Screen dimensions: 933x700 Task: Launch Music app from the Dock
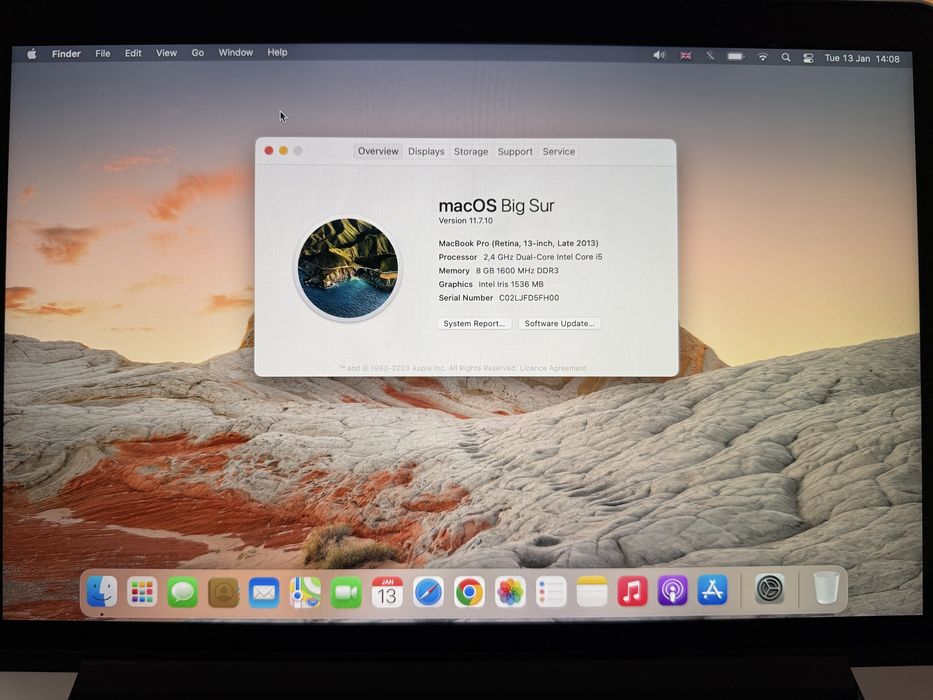632,591
